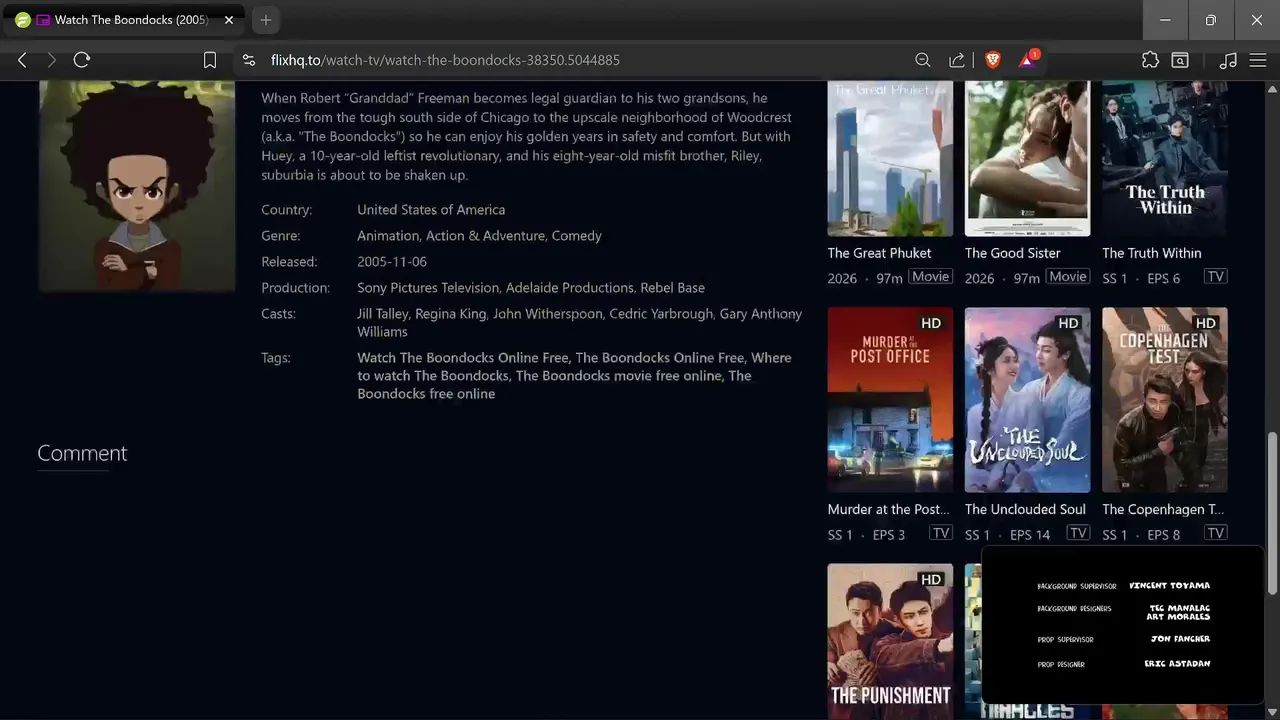This screenshot has height=720, width=1280.
Task: Open The Good Sister poster
Action: [1027, 159]
